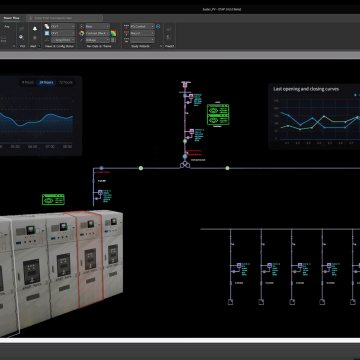Open the first view configuration dropdown

click(x=63, y=26)
